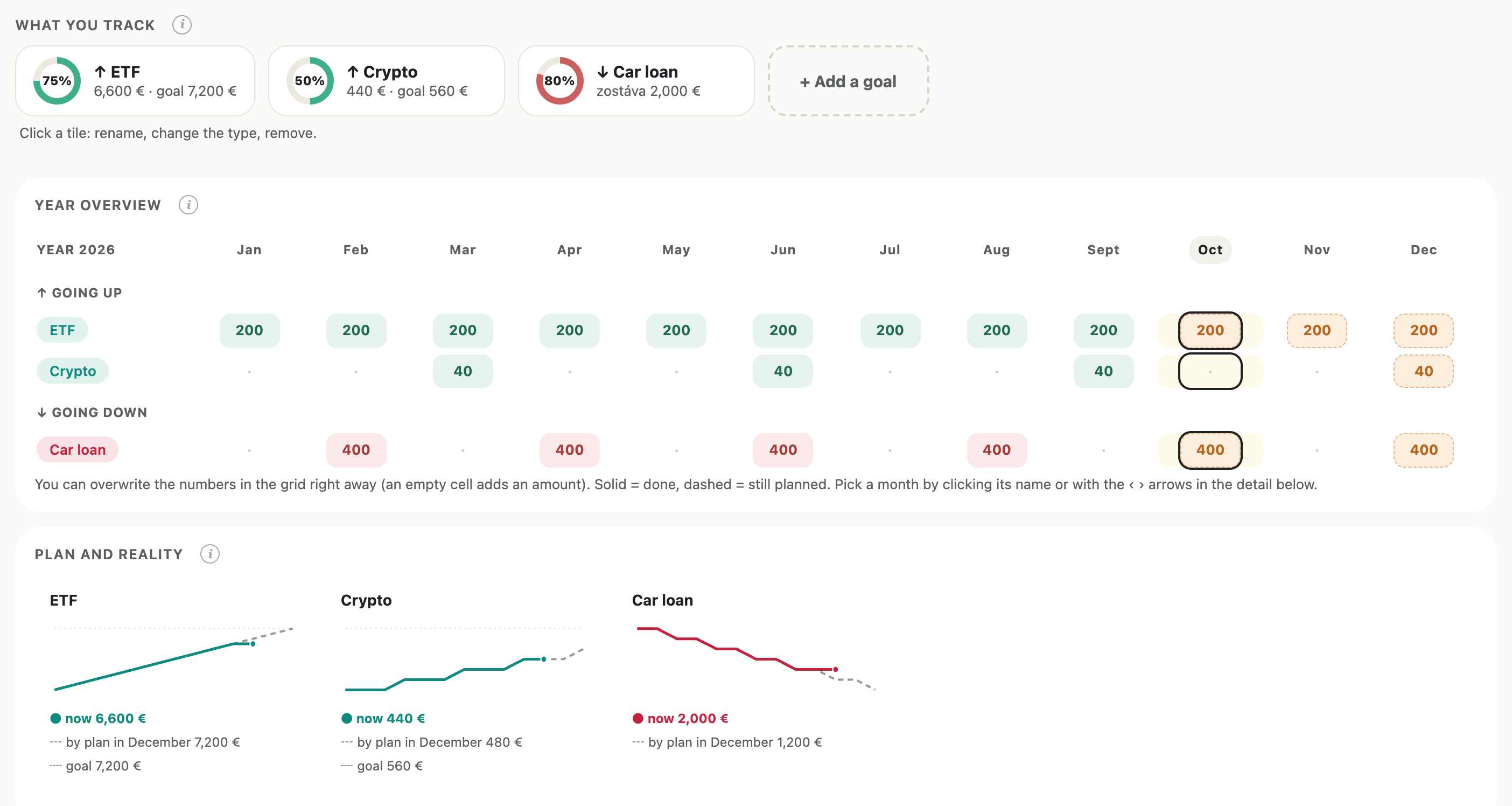Edit Crypto June amount 40

(783, 371)
